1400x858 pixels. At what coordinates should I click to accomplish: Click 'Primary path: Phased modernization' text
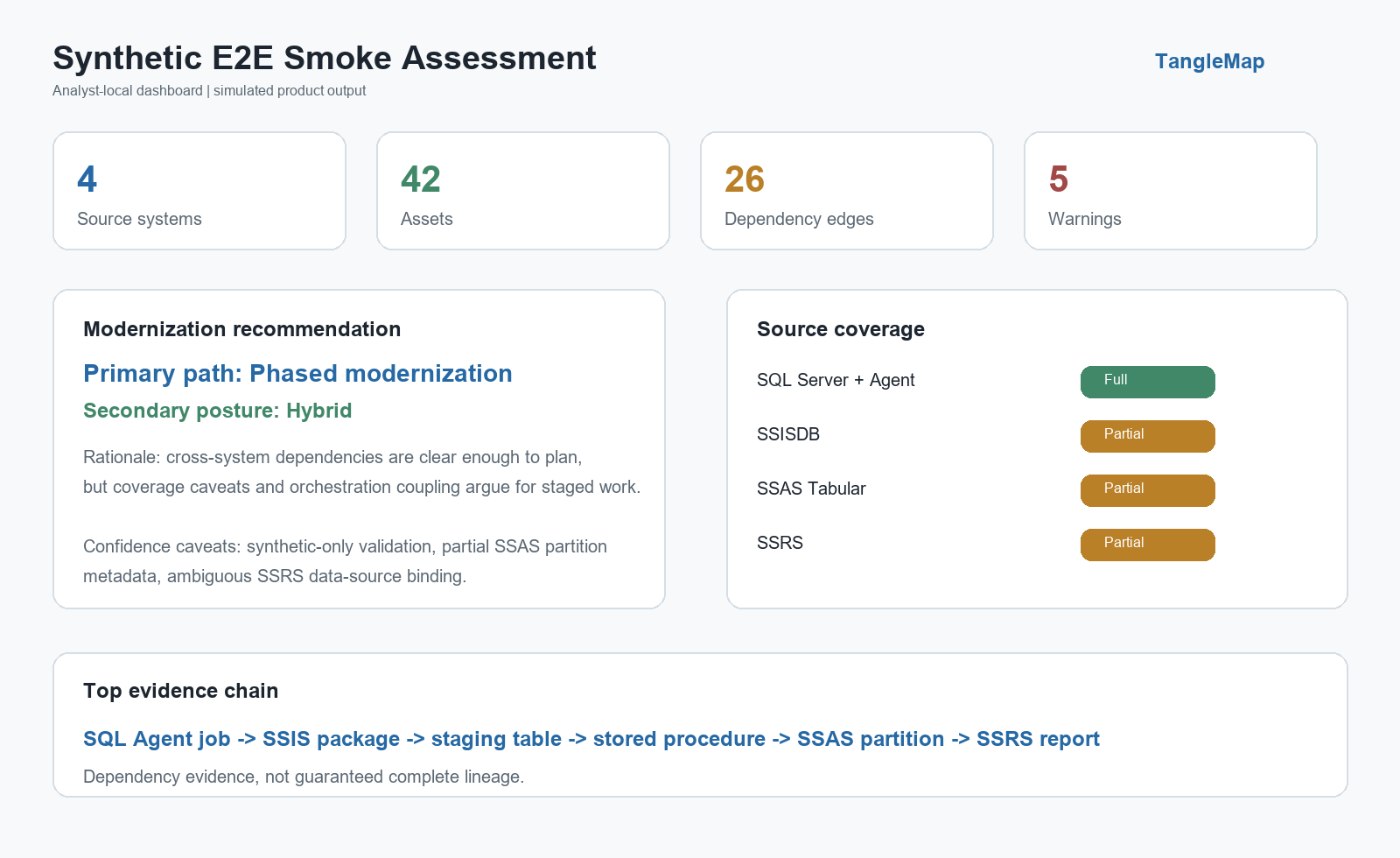pos(297,374)
